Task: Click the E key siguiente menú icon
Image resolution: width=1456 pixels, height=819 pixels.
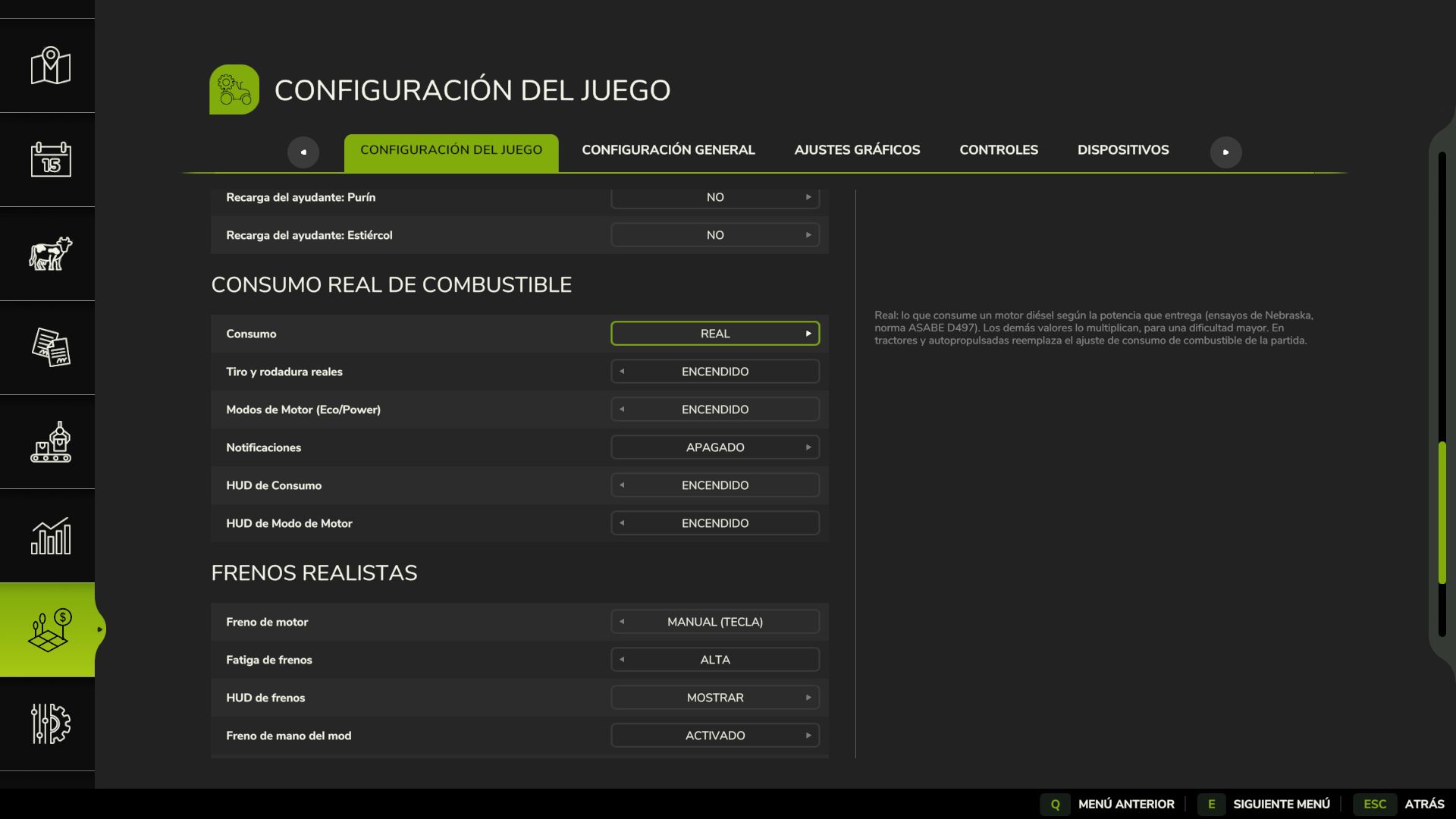Action: click(1211, 804)
